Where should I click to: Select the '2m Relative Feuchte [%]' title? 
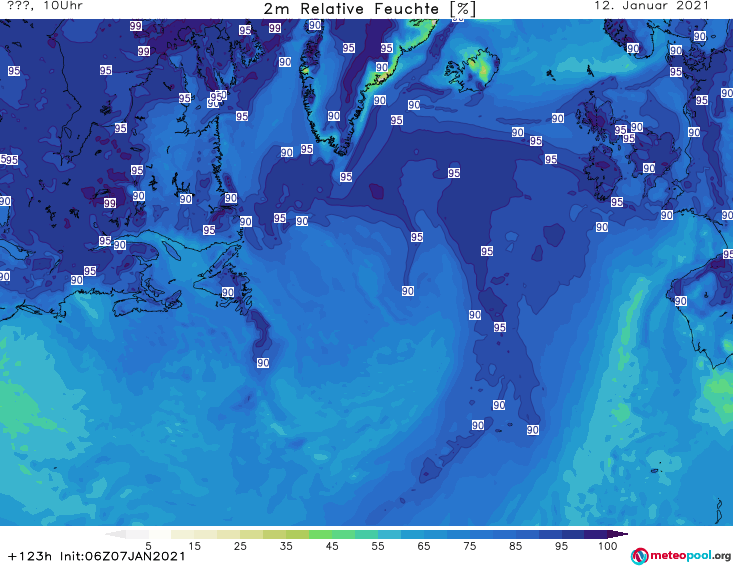(369, 9)
